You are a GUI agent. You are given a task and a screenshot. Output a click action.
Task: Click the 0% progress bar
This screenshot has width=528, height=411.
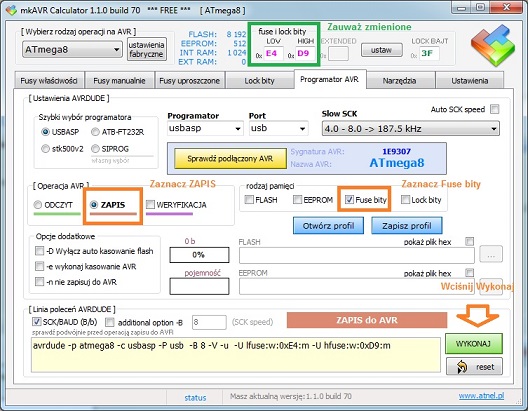(x=199, y=255)
